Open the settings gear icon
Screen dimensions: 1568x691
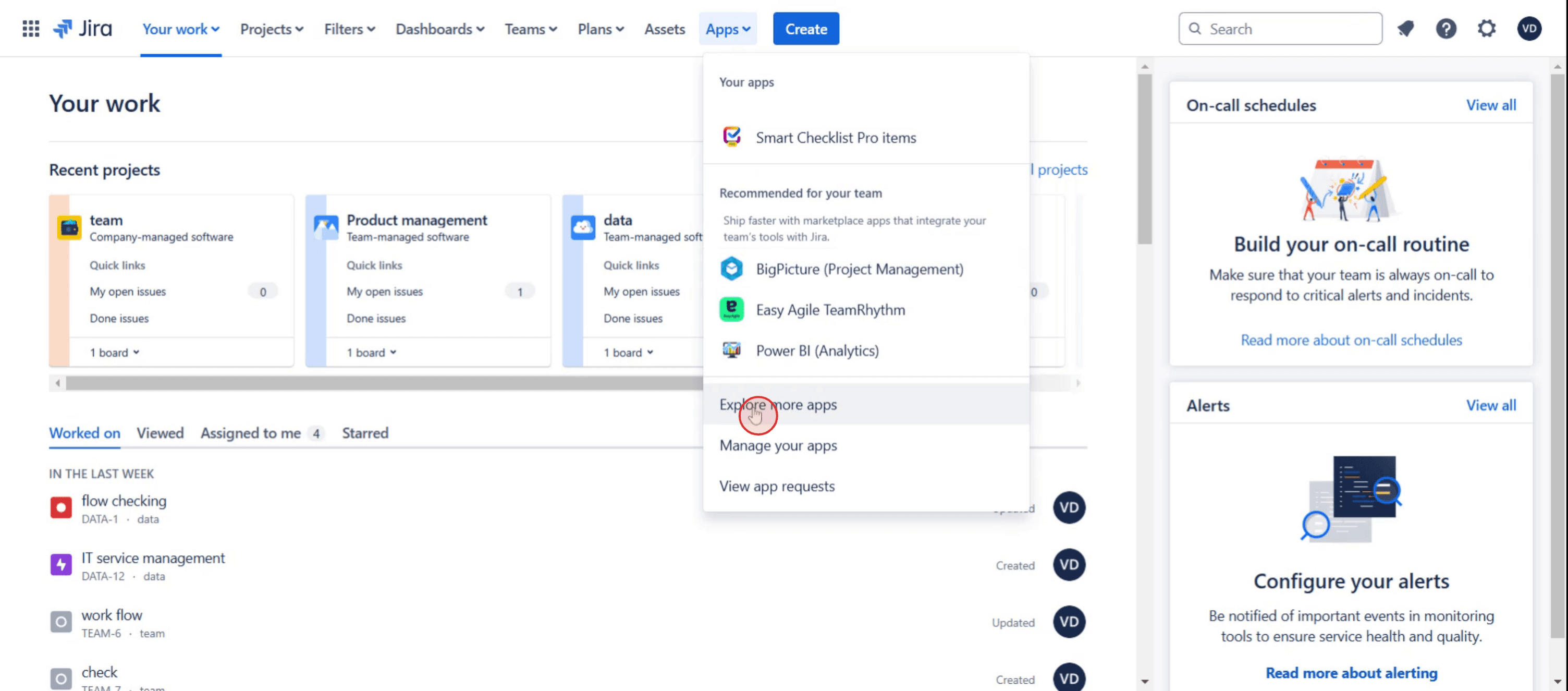point(1487,29)
